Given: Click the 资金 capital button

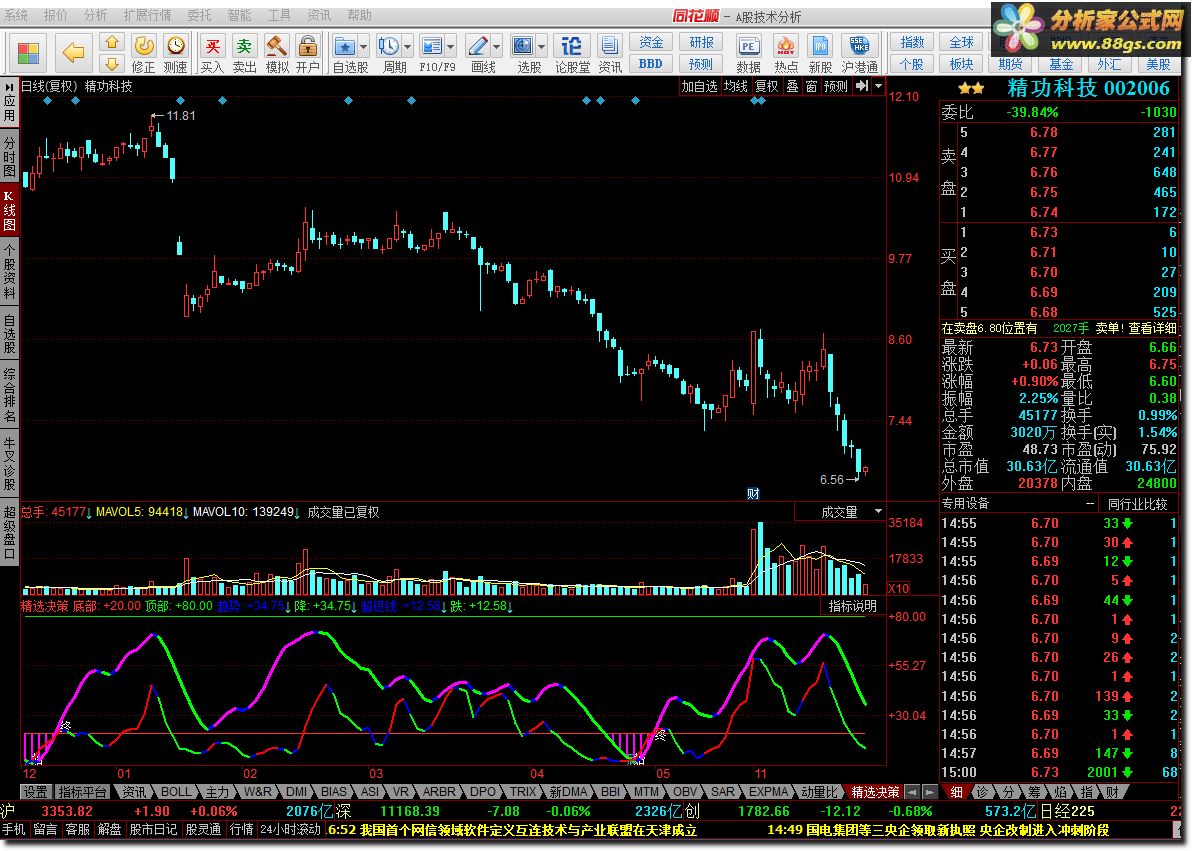Looking at the screenshot, I should click(651, 43).
